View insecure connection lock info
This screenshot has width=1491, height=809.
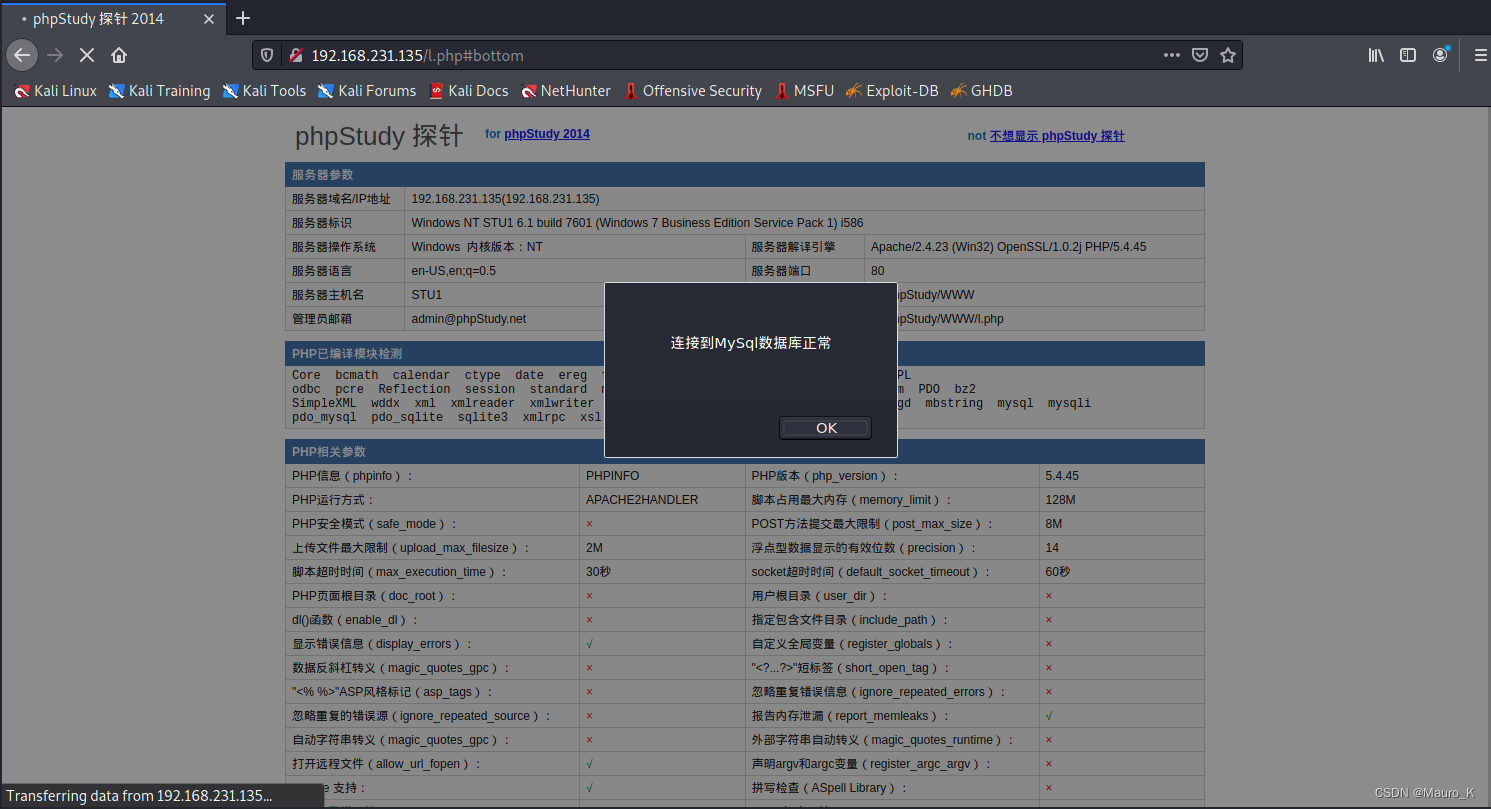(x=295, y=55)
